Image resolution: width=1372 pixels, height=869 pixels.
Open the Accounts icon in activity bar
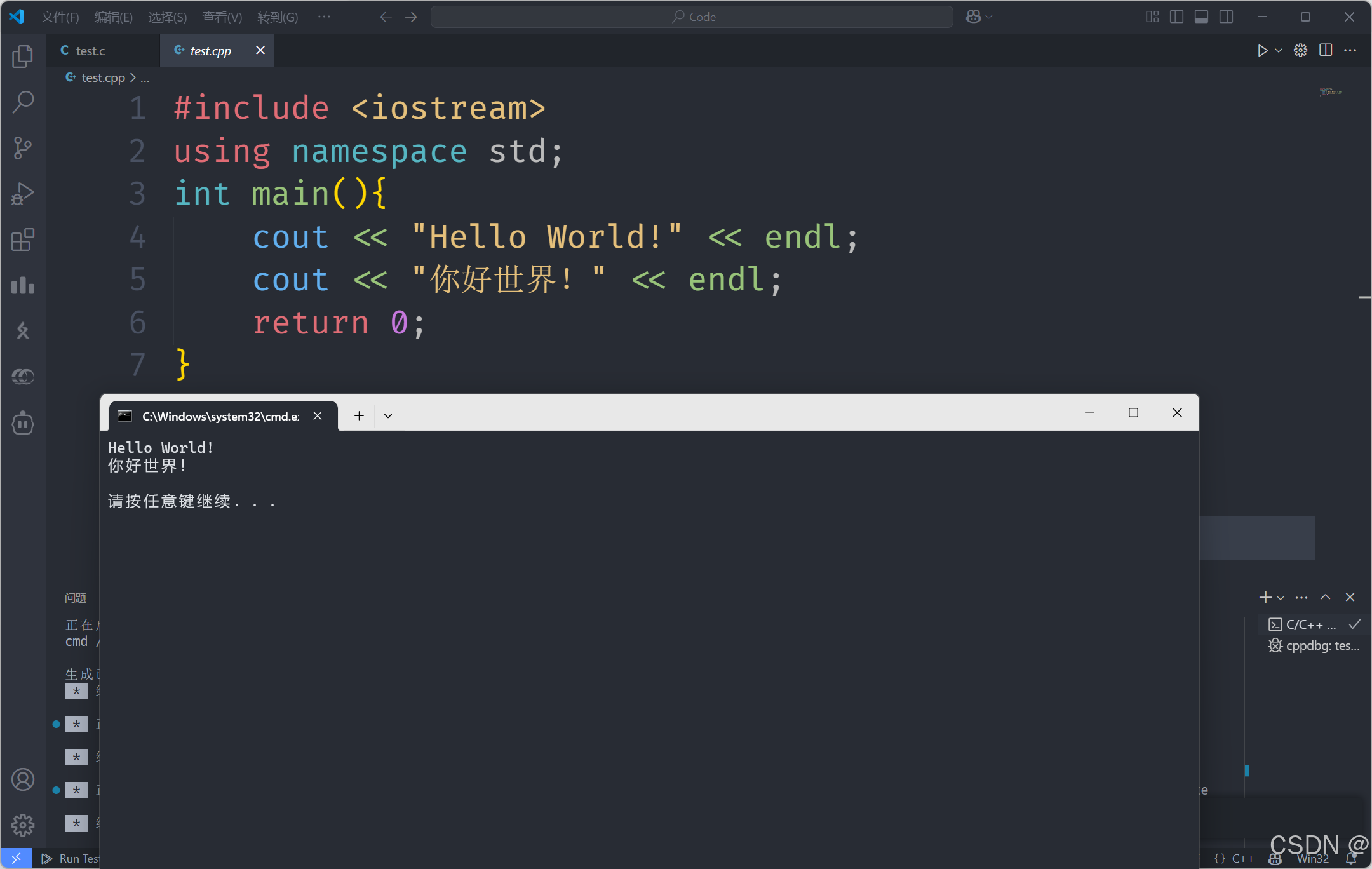point(23,779)
